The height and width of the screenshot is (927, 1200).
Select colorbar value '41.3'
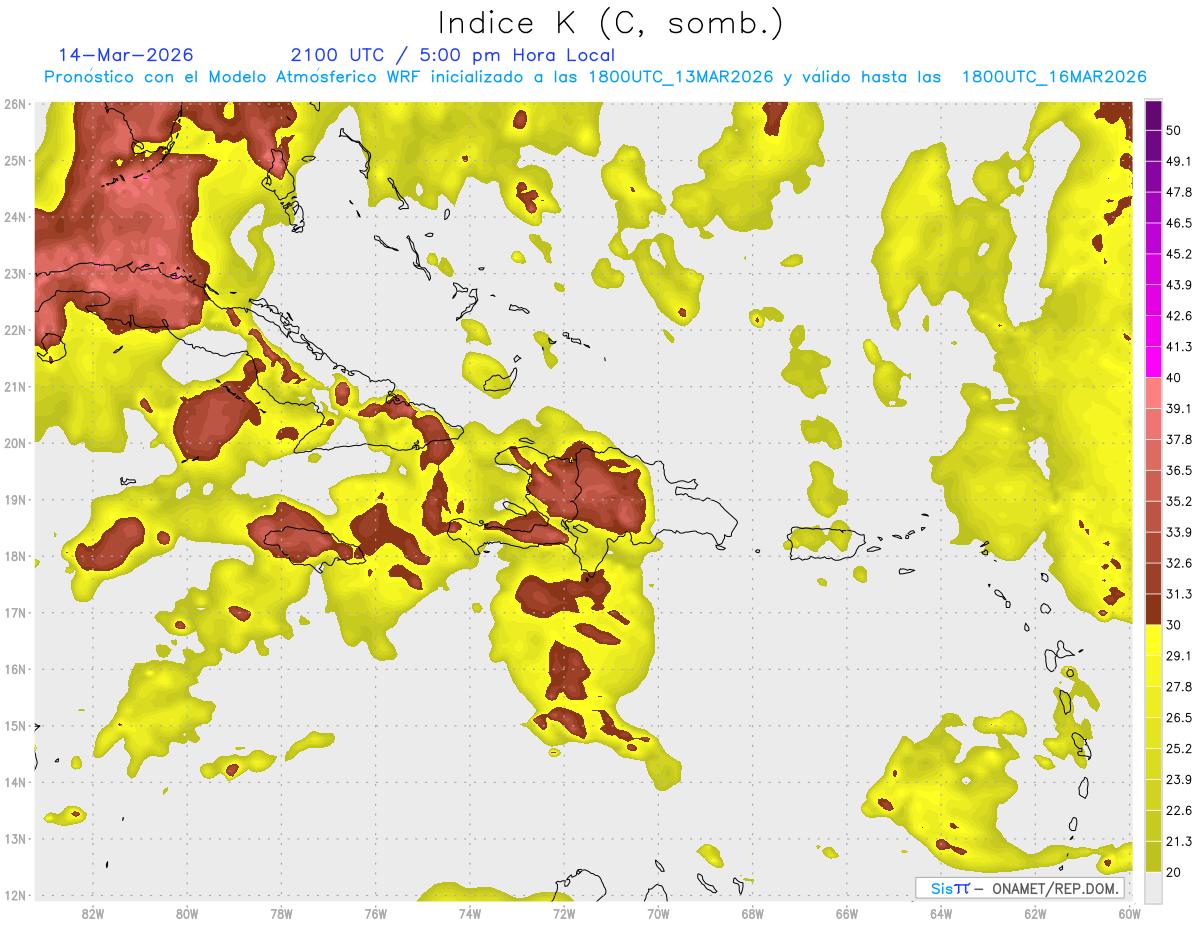[1179, 347]
